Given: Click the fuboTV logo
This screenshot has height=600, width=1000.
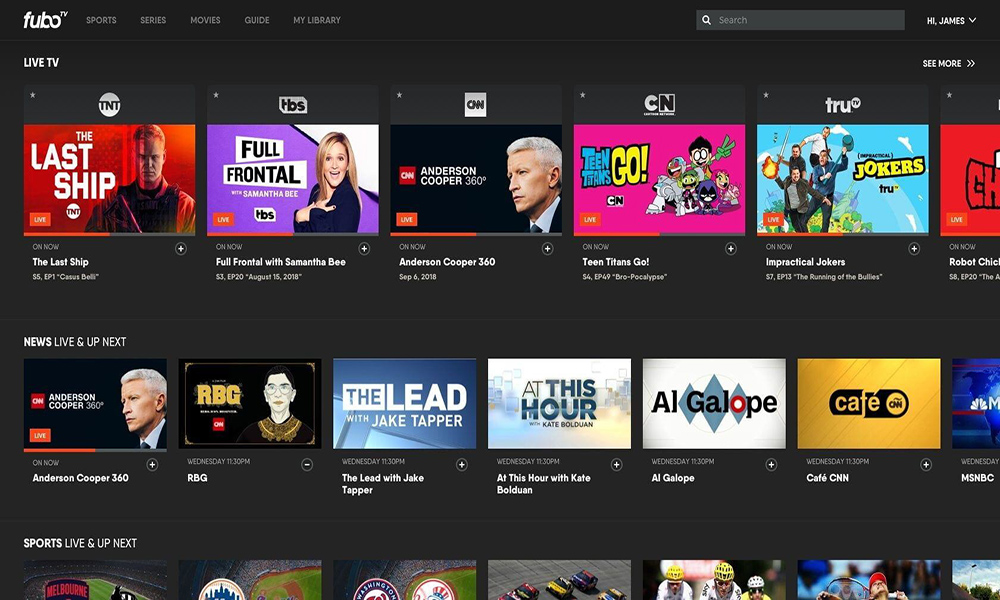Looking at the screenshot, I should (45, 20).
